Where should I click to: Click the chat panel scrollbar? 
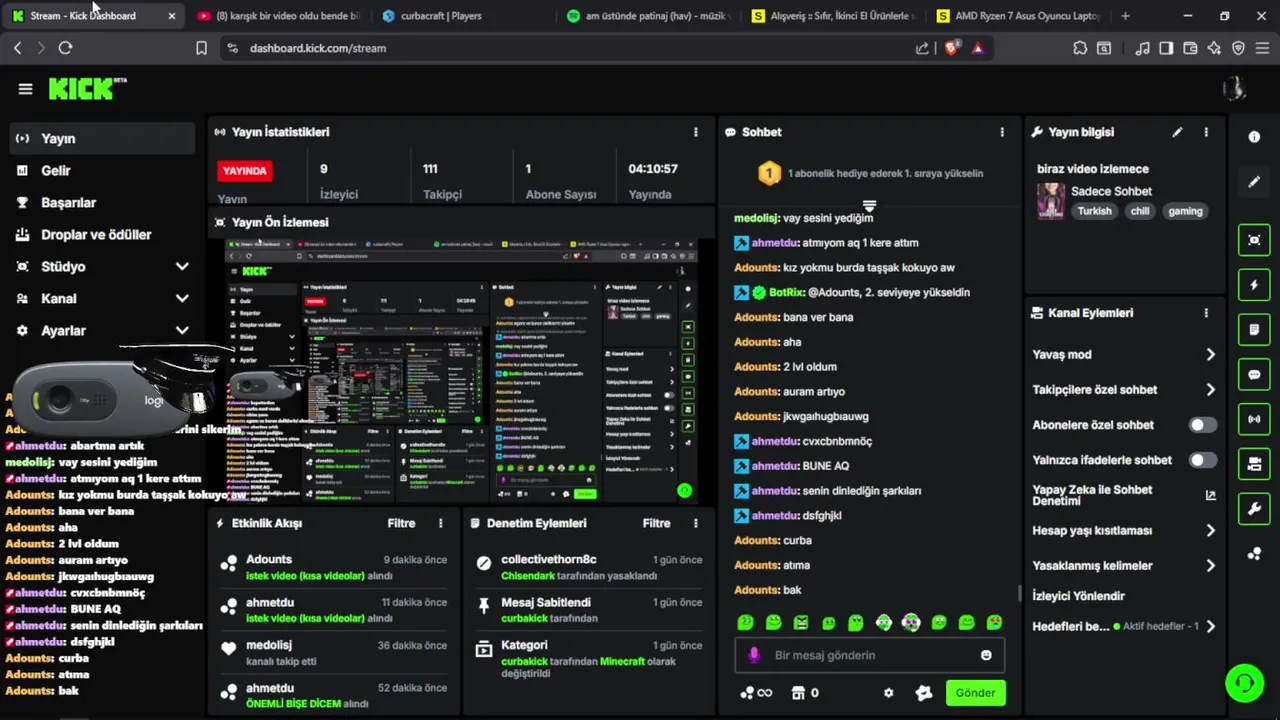click(1020, 593)
